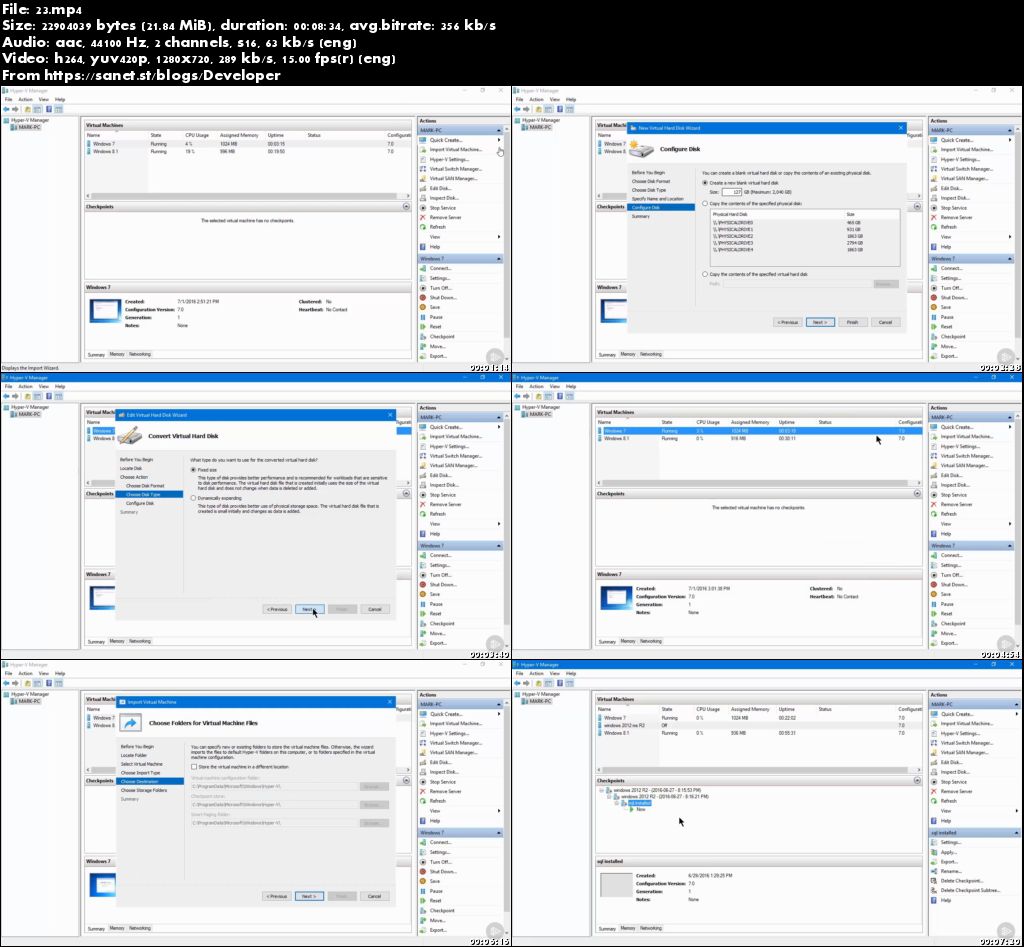
Task: Click Cancel in Import Virtual Machine wizard
Action: [374, 896]
